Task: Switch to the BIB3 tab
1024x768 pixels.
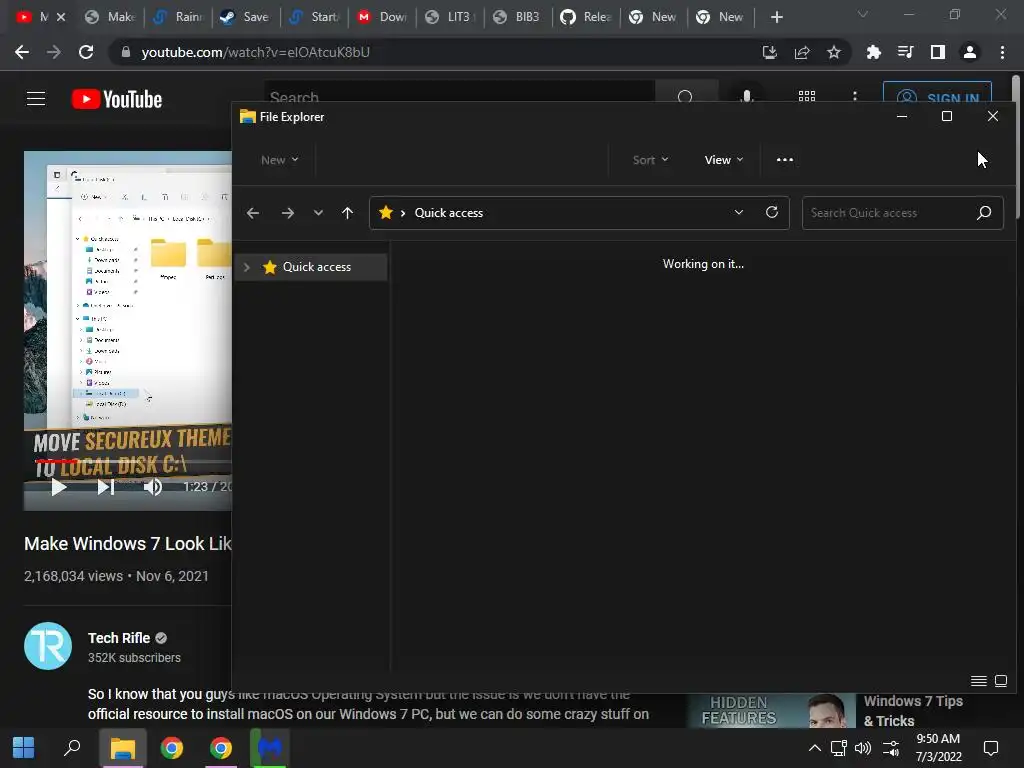Action: pyautogui.click(x=517, y=17)
